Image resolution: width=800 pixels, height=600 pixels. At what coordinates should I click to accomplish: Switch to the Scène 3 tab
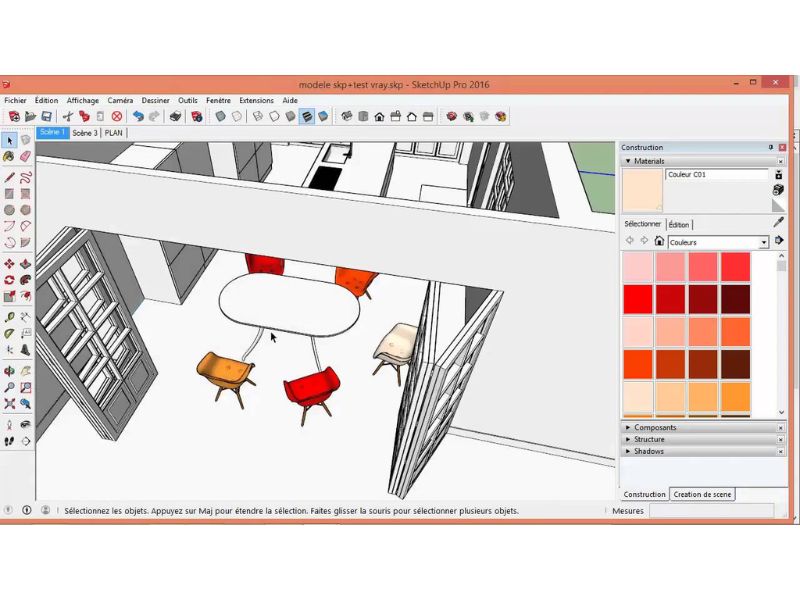tap(85, 132)
